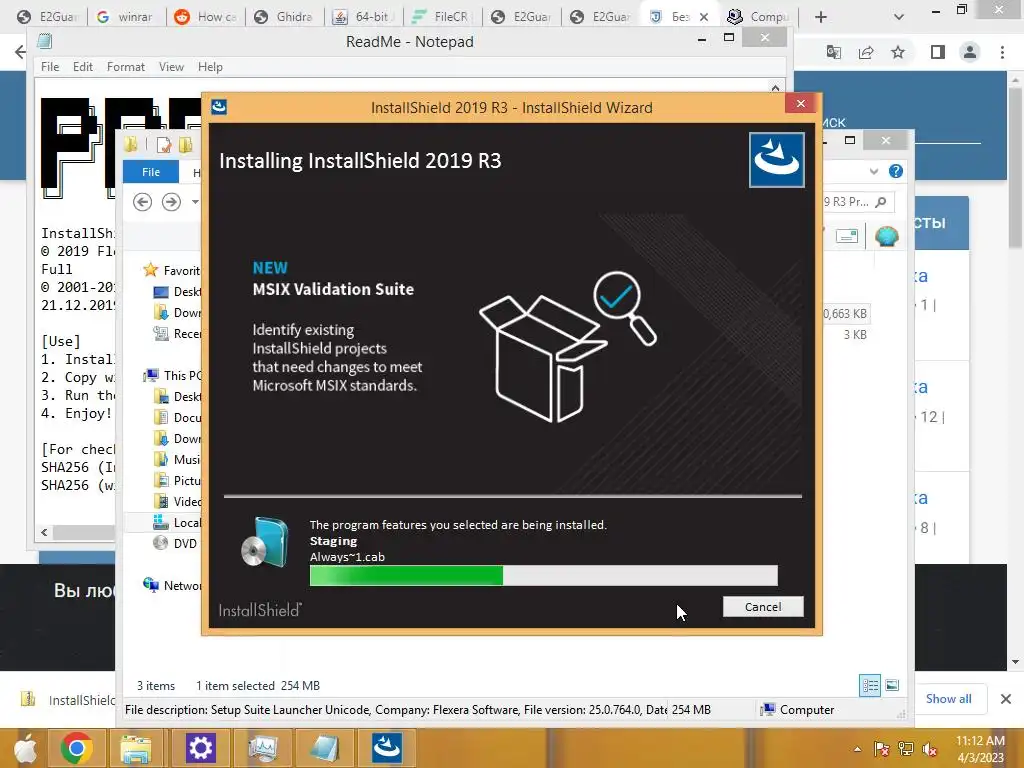This screenshot has height=768, width=1024.
Task: Open Chrome from the taskbar
Action: (76, 748)
